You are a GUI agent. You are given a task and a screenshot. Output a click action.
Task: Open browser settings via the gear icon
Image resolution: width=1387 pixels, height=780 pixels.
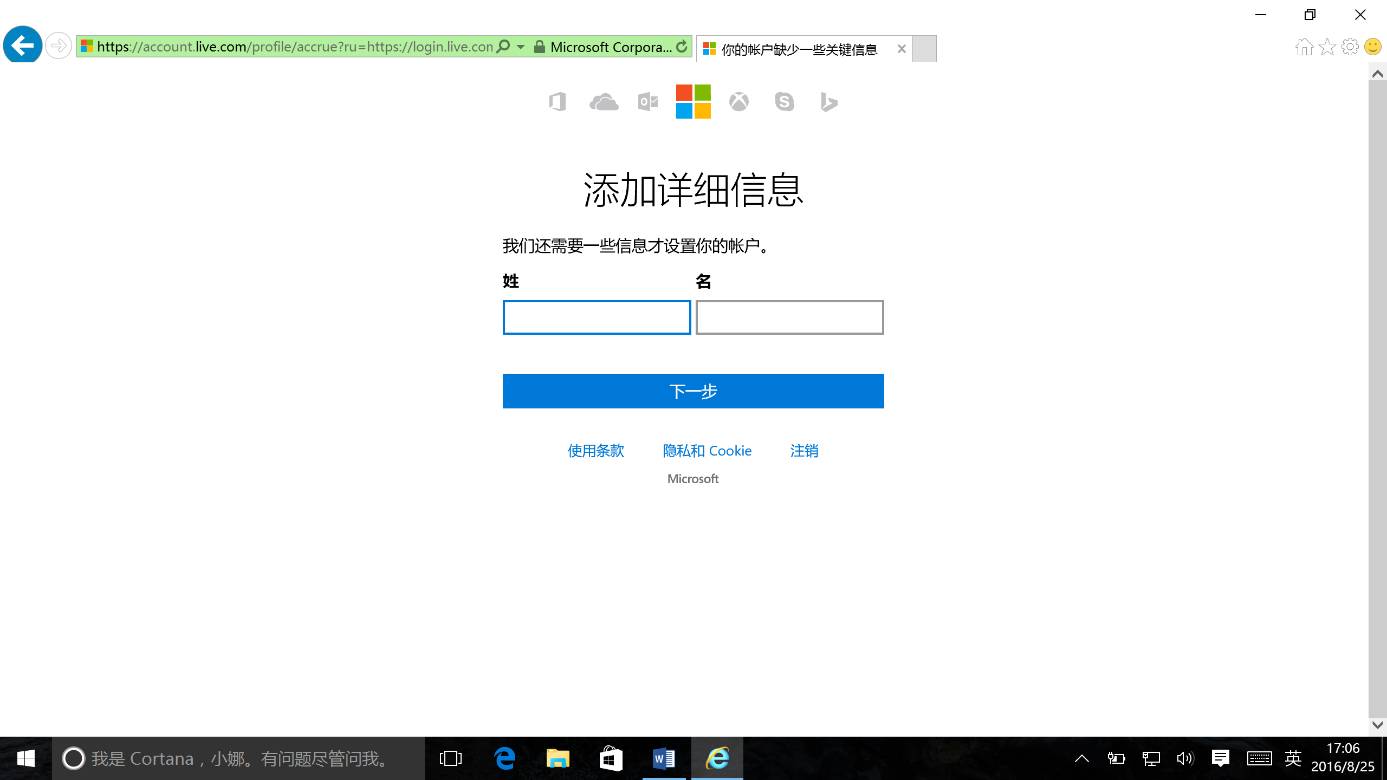1350,46
